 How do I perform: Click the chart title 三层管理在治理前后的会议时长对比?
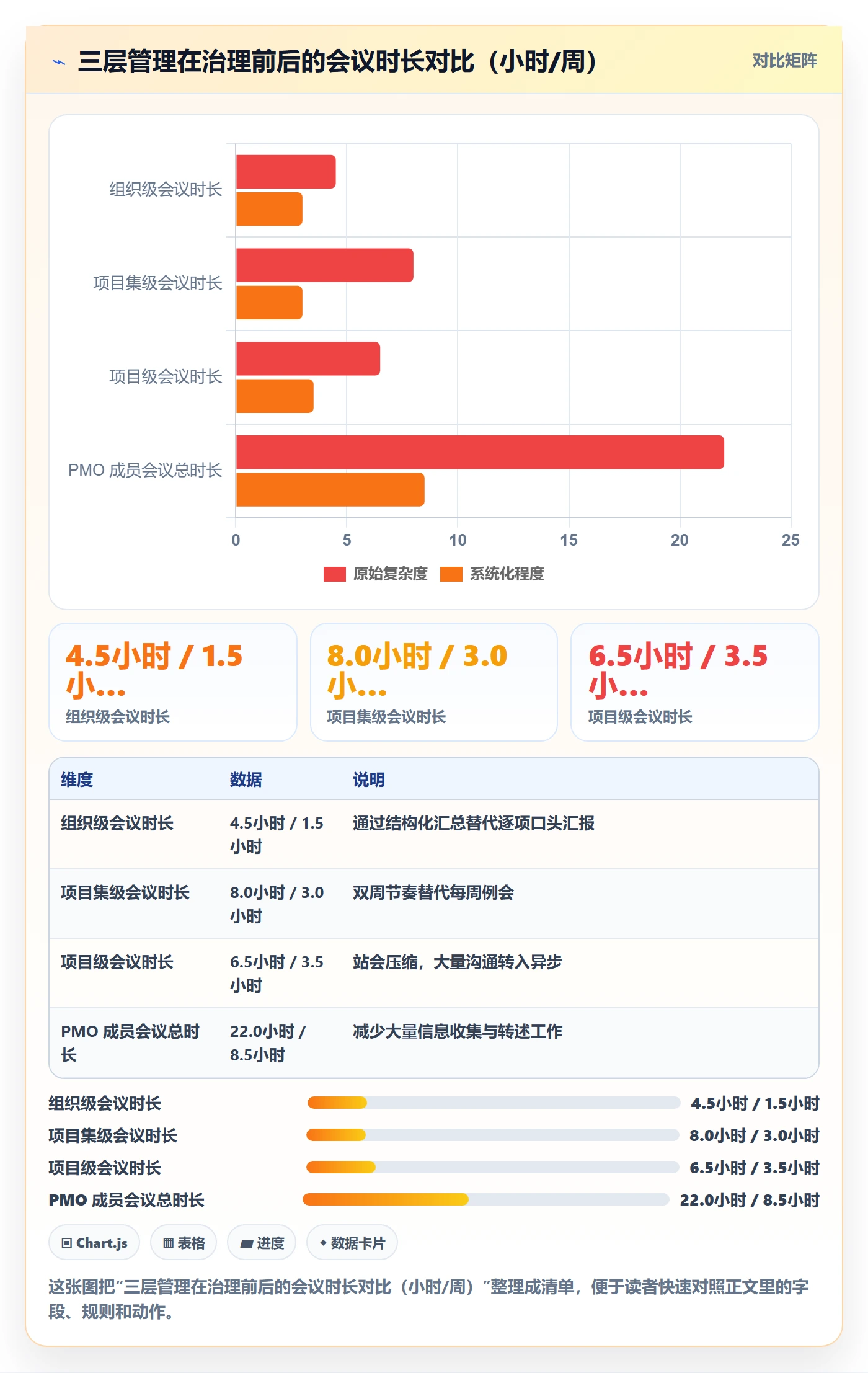[338, 61]
